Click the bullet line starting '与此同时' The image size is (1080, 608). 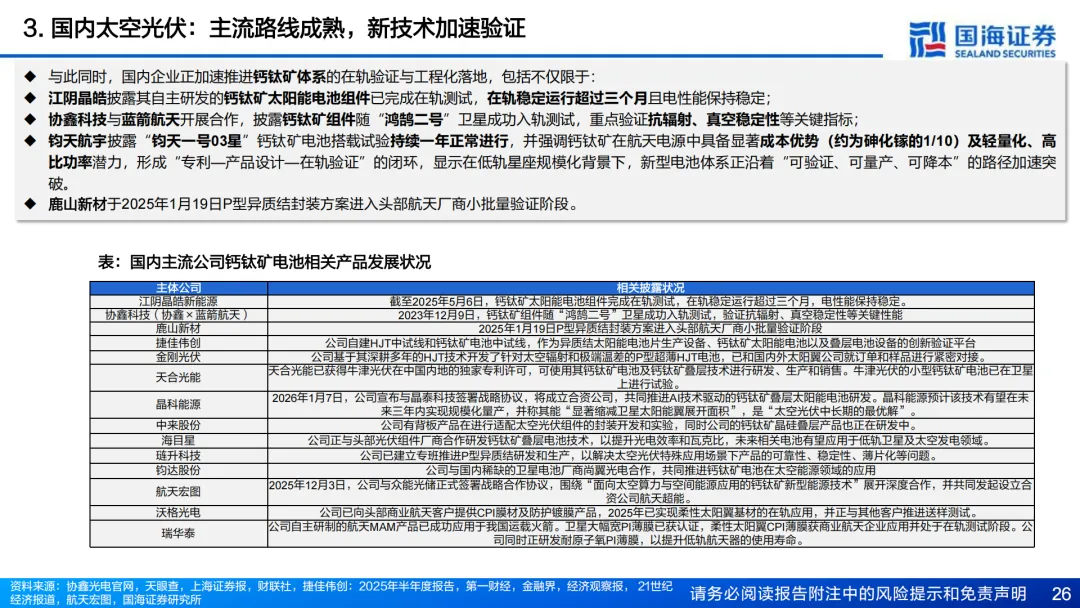(321, 76)
